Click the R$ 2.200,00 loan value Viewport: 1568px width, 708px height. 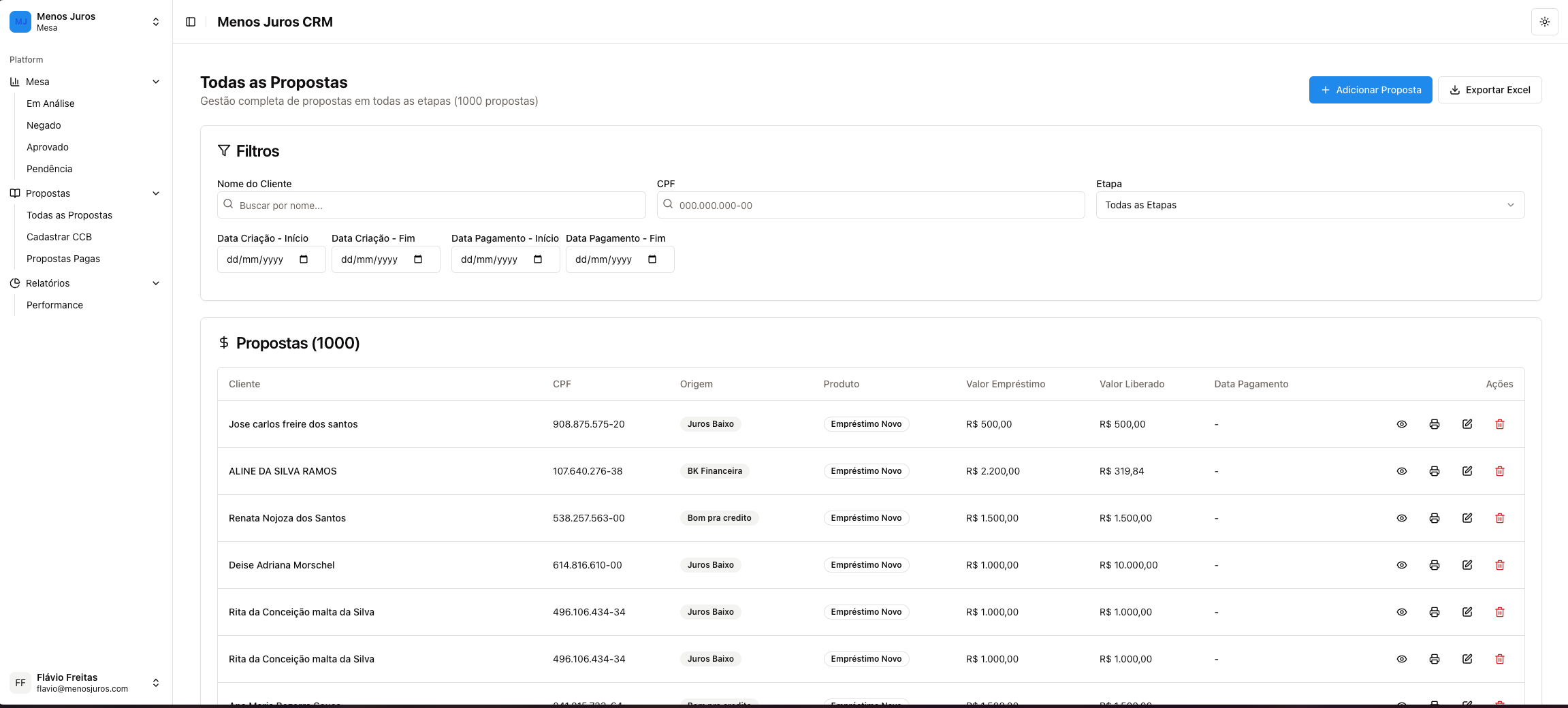pos(993,471)
